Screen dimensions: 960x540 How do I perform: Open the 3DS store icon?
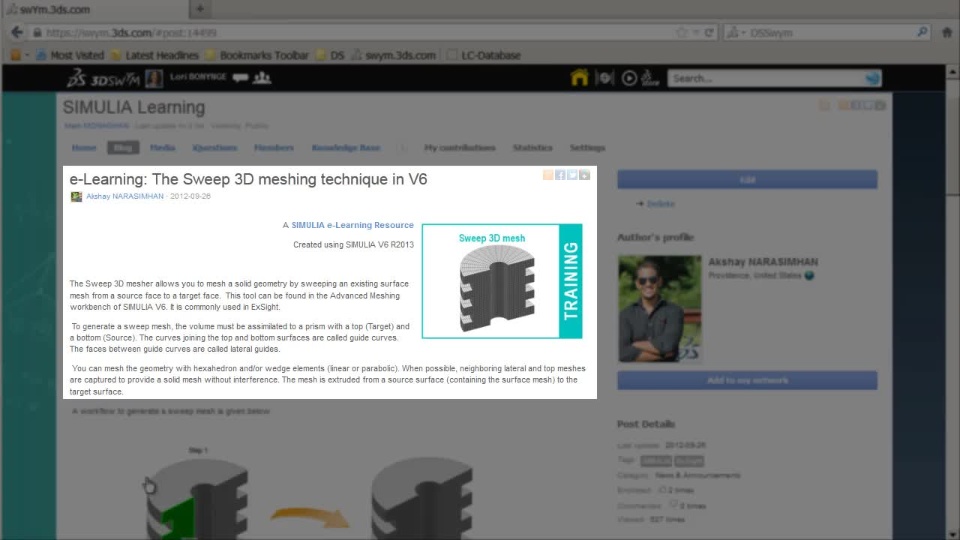click(x=650, y=78)
